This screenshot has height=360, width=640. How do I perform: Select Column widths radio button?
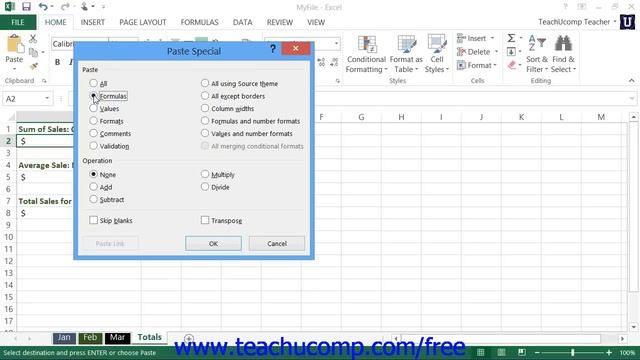point(205,108)
